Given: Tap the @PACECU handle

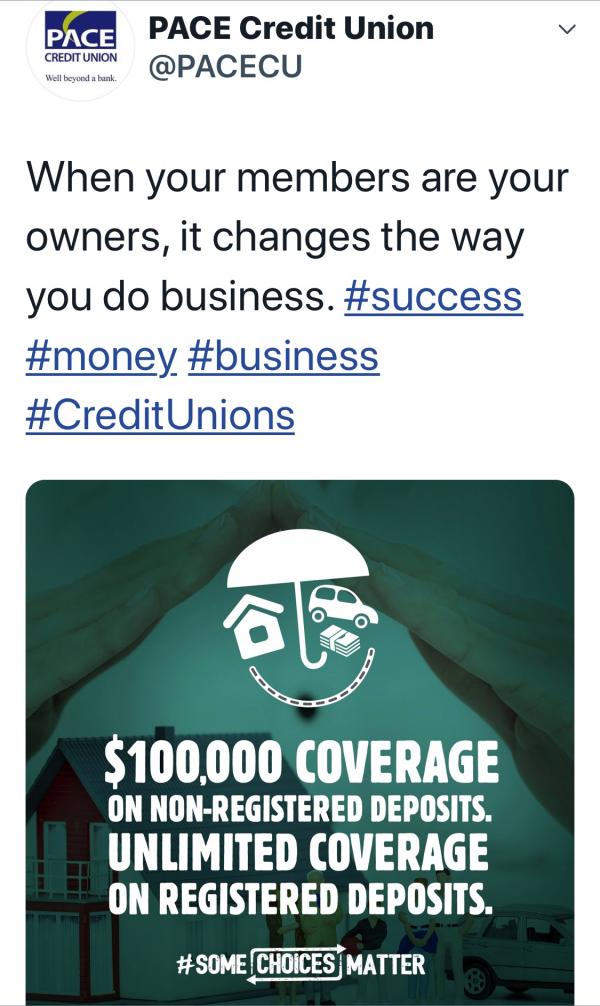Looking at the screenshot, I should pos(225,67).
